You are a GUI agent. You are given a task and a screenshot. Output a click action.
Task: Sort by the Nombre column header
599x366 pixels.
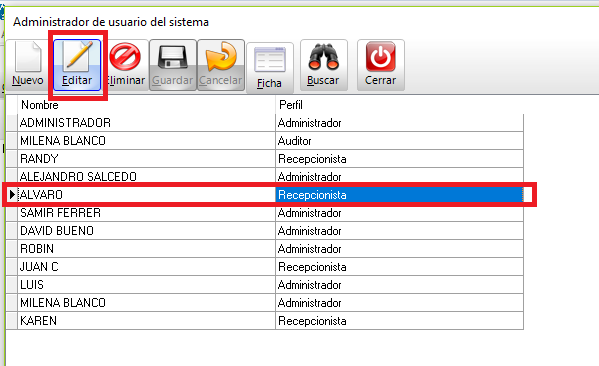(x=146, y=105)
